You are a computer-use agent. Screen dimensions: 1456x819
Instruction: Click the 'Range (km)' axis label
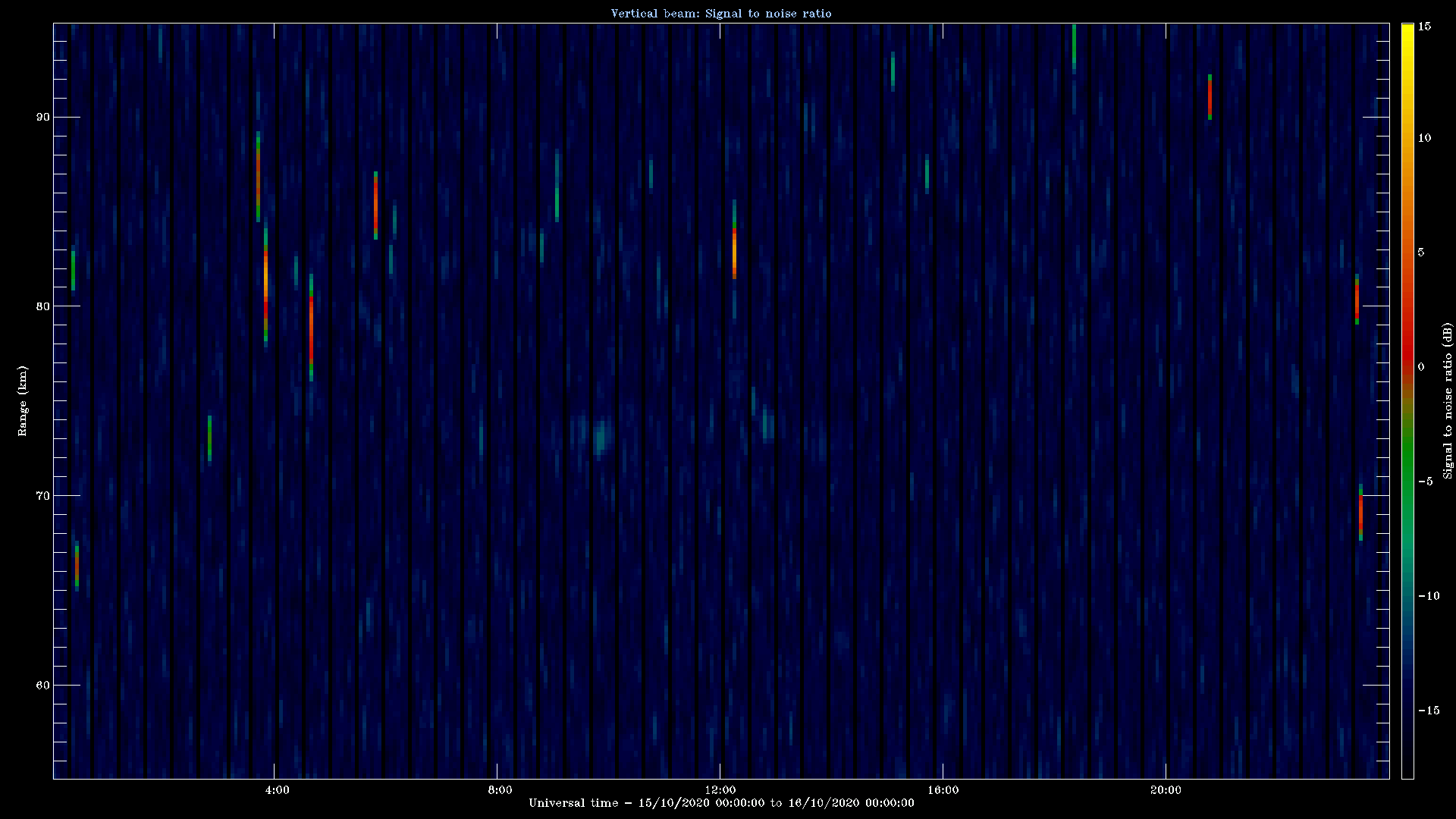click(22, 400)
